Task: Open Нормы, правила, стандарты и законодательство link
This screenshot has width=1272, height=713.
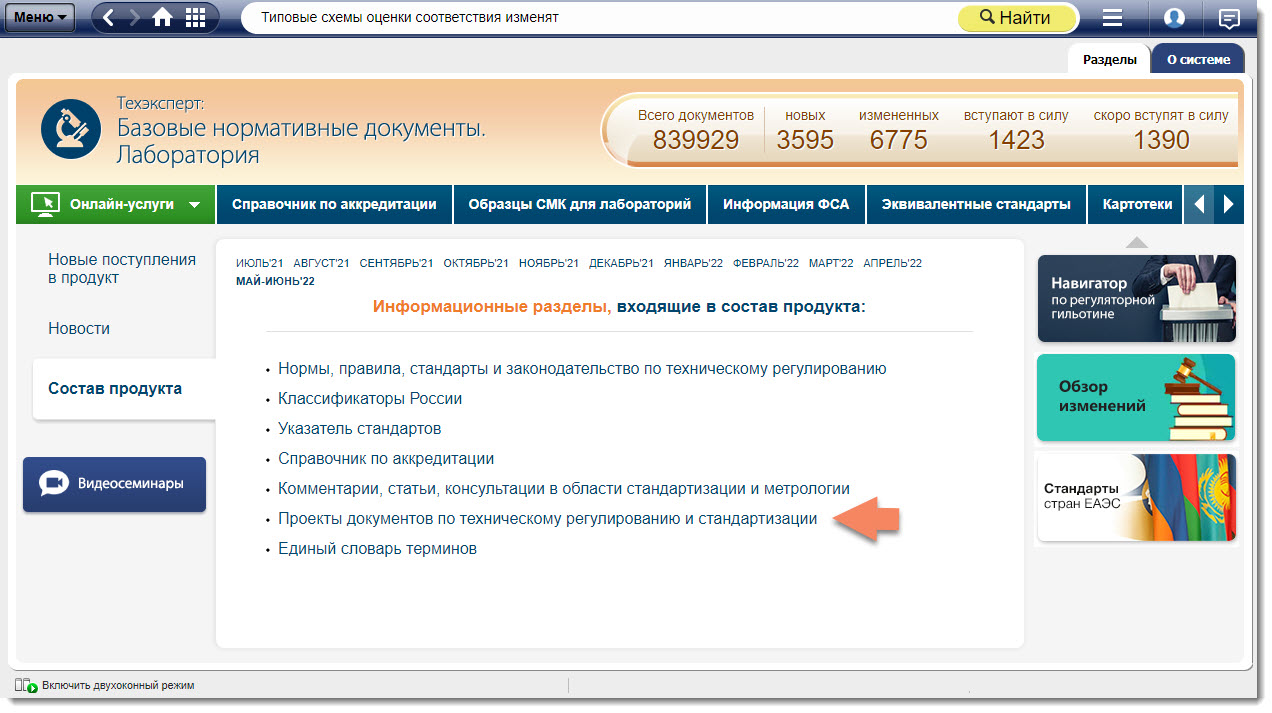Action: (x=582, y=368)
